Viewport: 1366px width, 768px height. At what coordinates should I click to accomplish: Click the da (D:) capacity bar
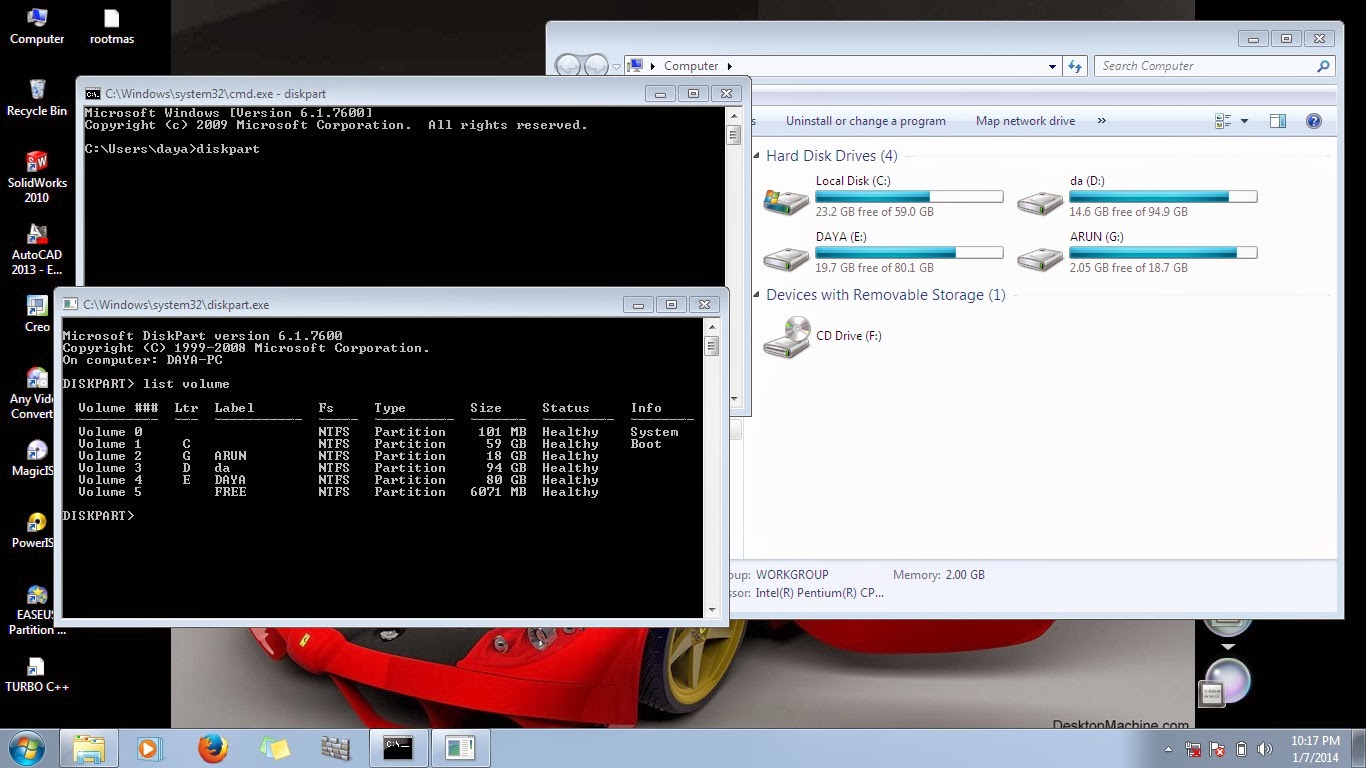coord(1163,197)
